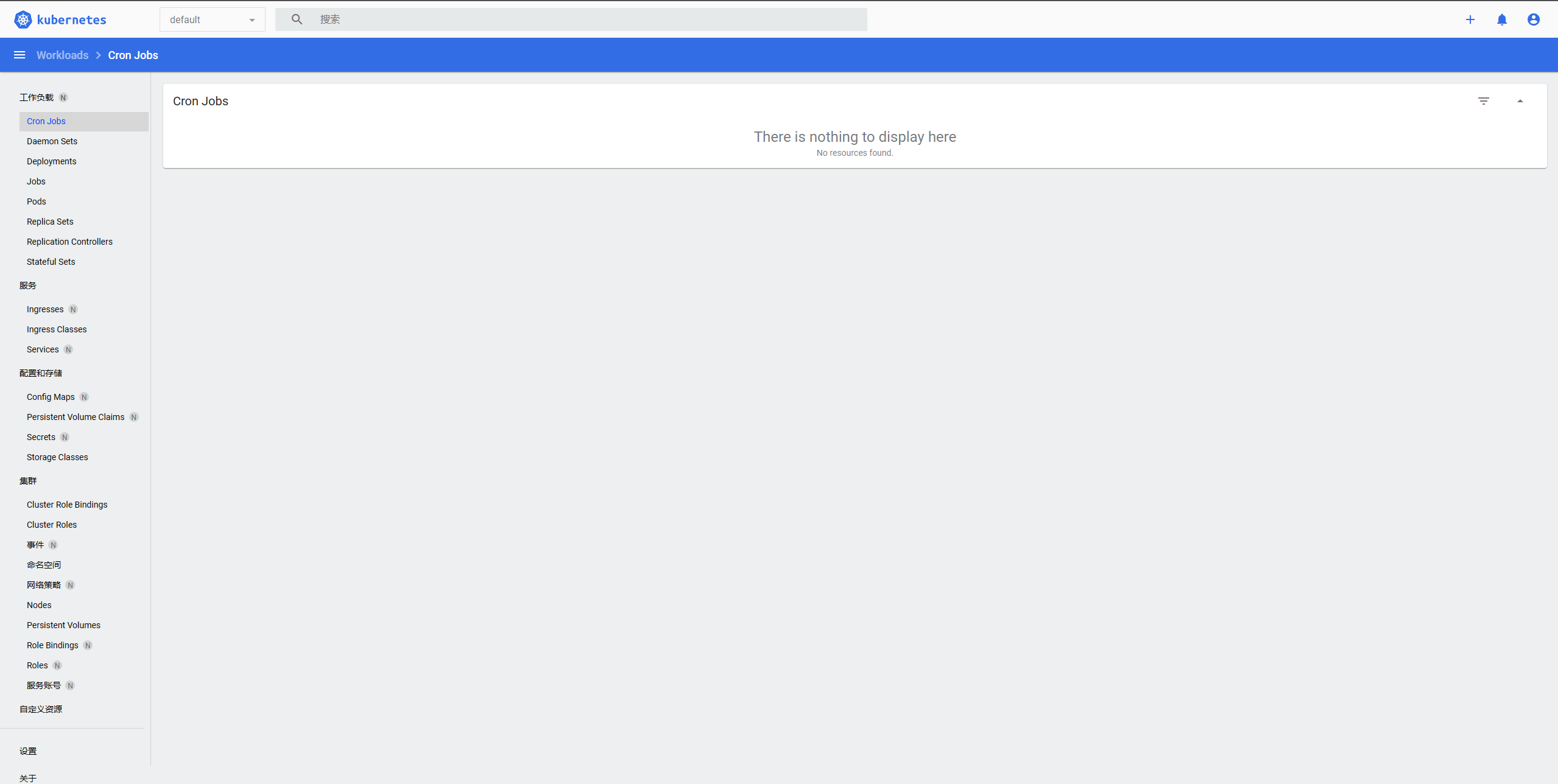Go to Persistent Volume Claims
The height and width of the screenshot is (784, 1558).
click(76, 417)
